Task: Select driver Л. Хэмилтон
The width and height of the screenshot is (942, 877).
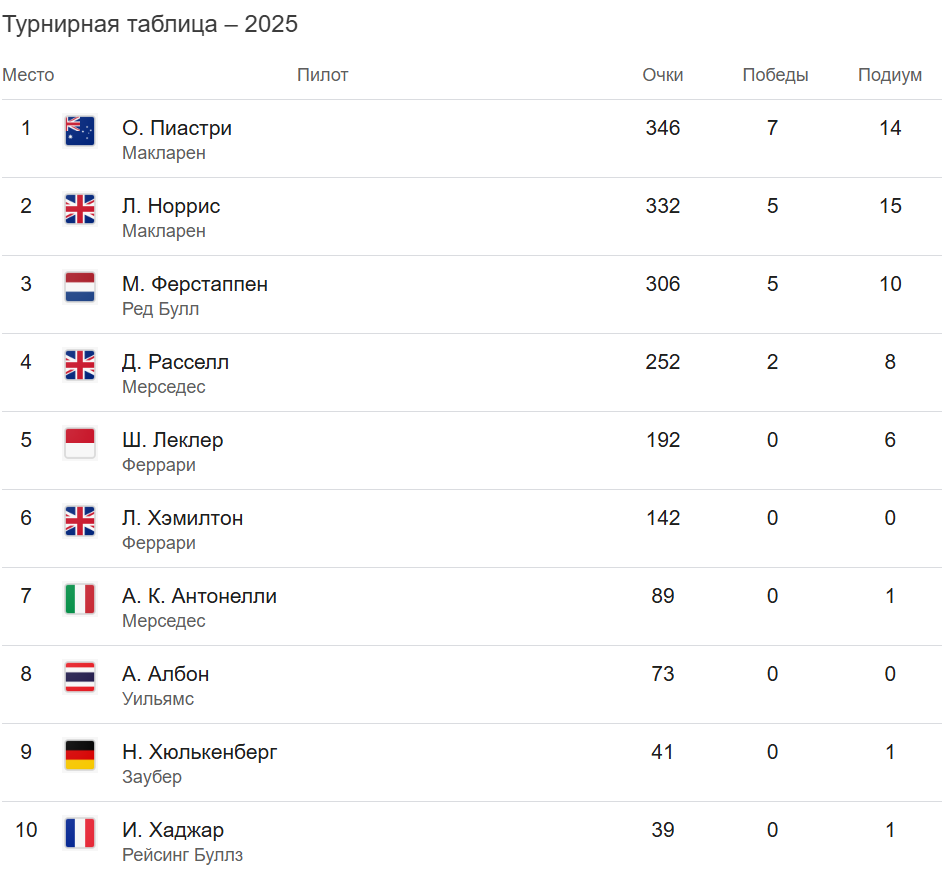Action: [182, 518]
